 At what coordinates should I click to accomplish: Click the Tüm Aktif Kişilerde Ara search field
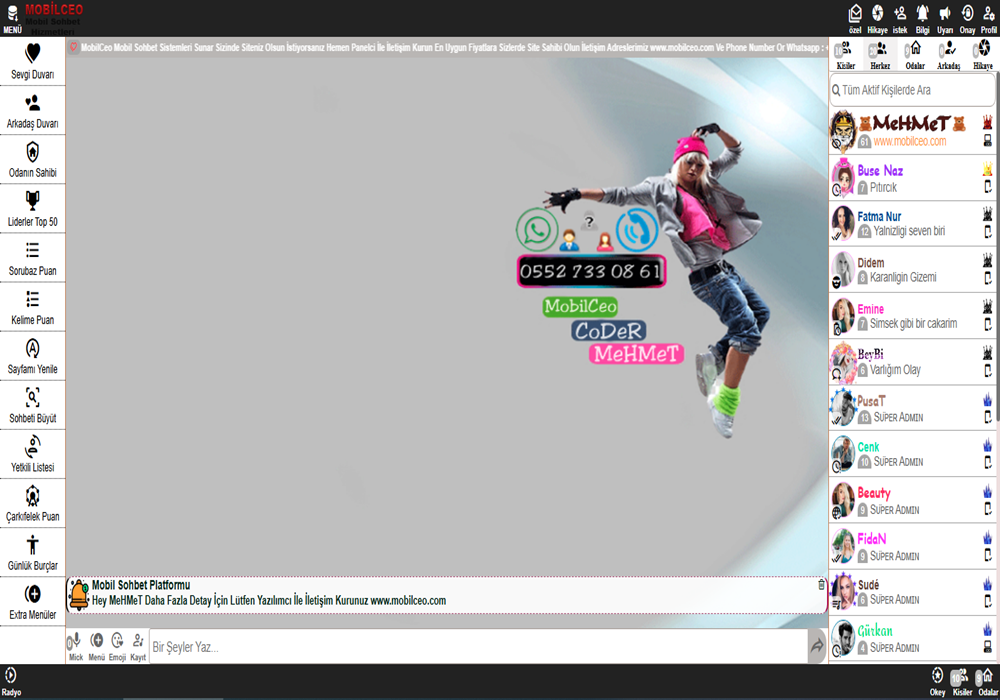coord(915,90)
